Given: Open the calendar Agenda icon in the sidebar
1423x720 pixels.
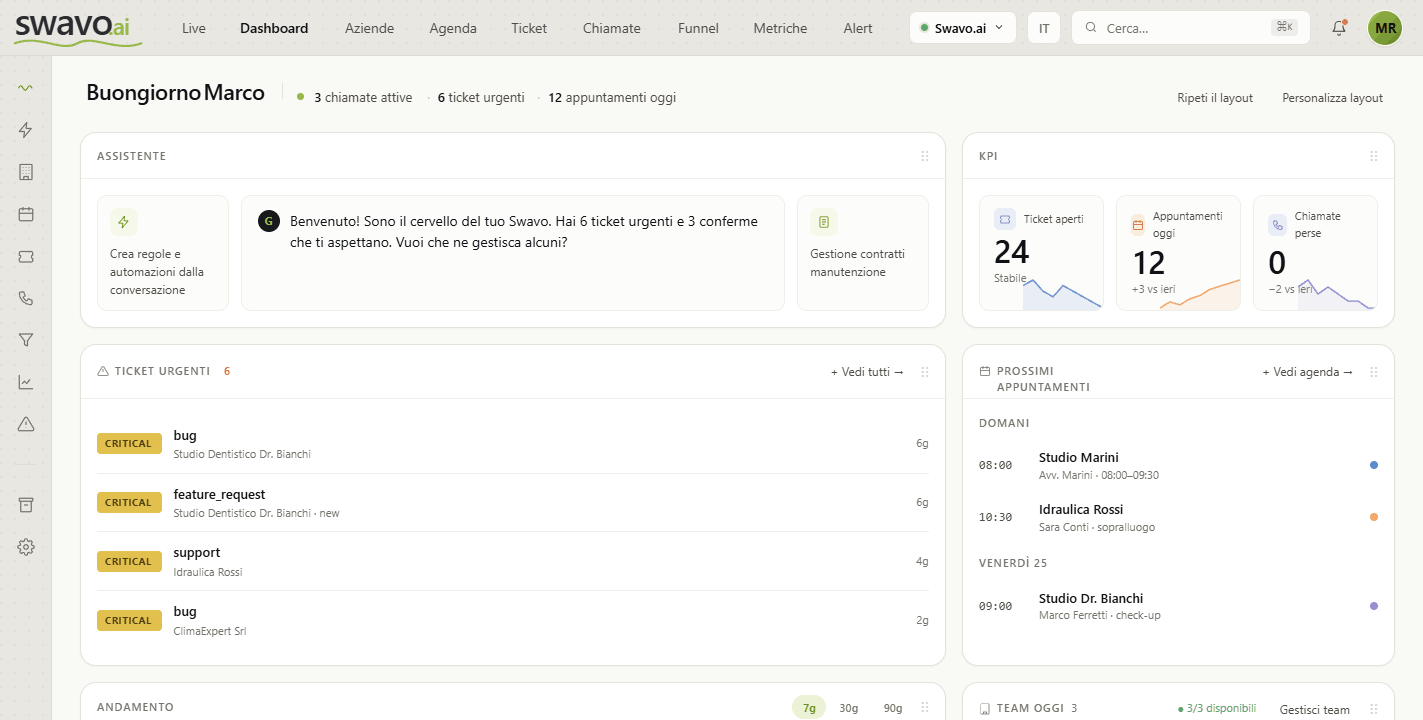Looking at the screenshot, I should coord(26,214).
